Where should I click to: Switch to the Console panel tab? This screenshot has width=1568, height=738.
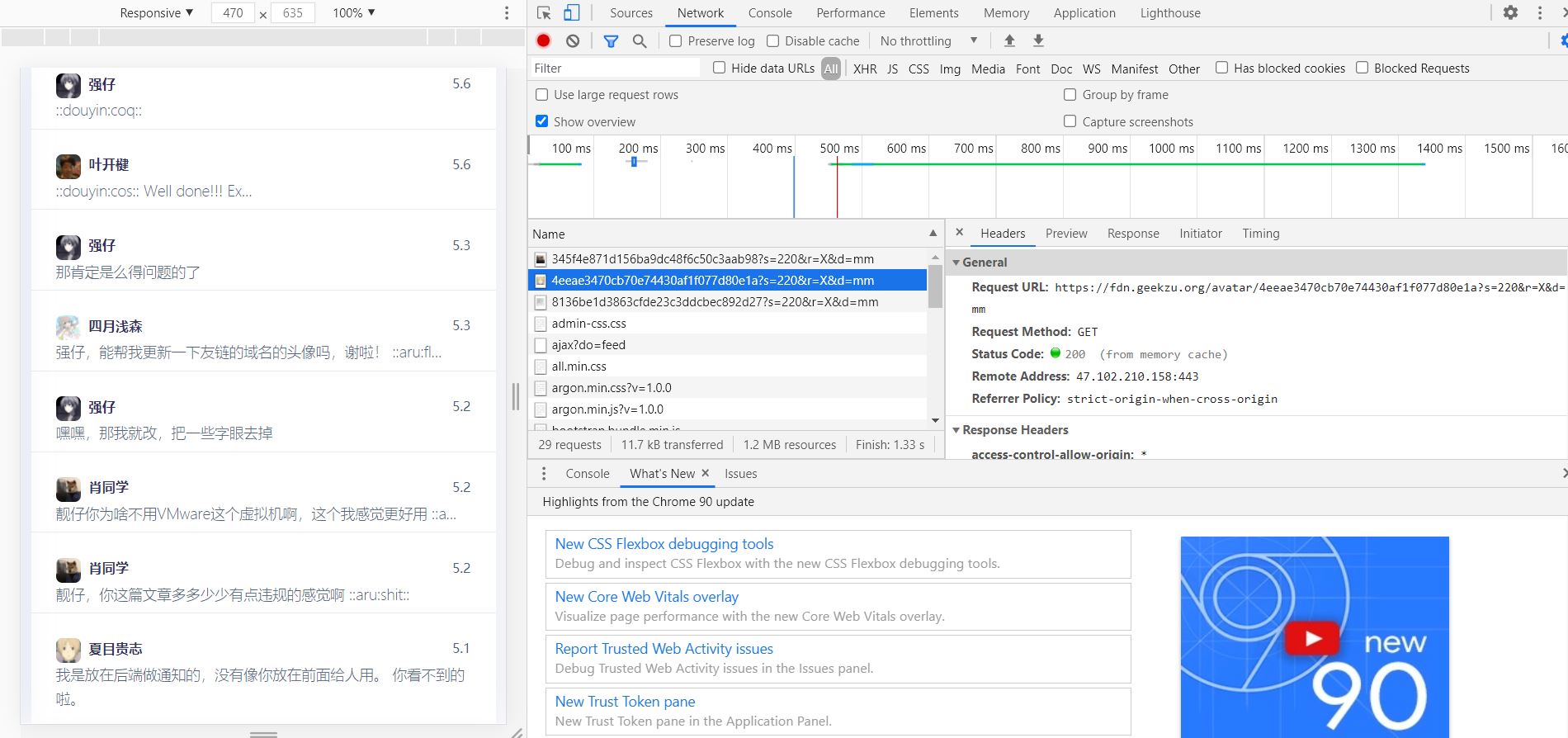[769, 13]
